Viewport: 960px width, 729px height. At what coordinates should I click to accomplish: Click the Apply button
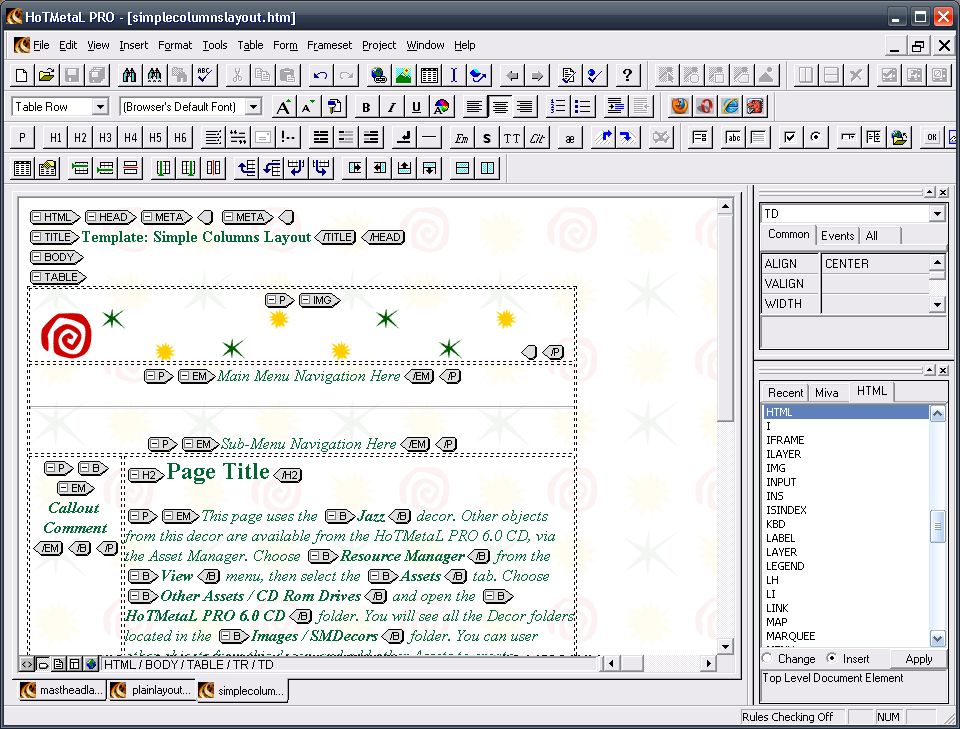pyautogui.click(x=918, y=659)
